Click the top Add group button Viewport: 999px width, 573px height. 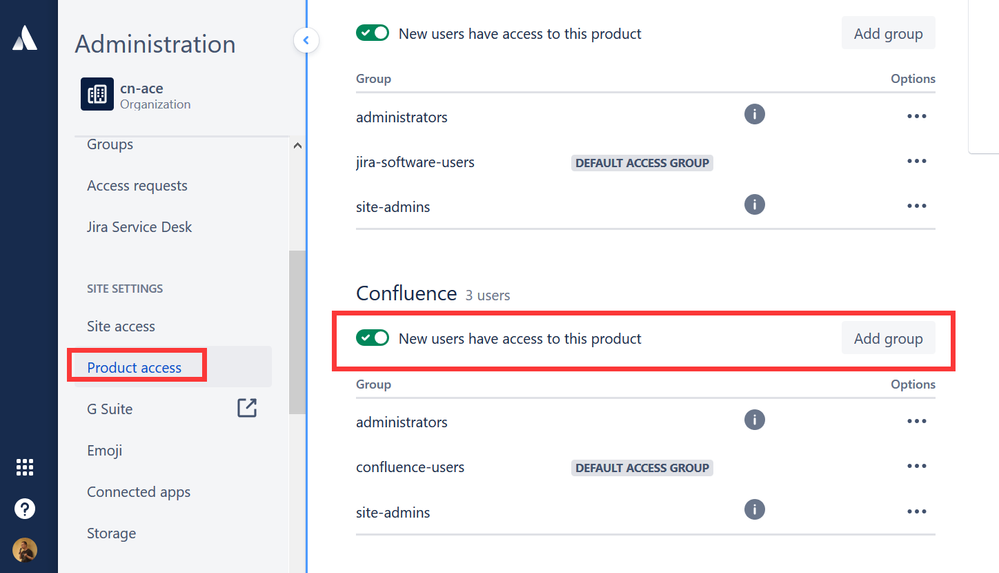pos(888,33)
